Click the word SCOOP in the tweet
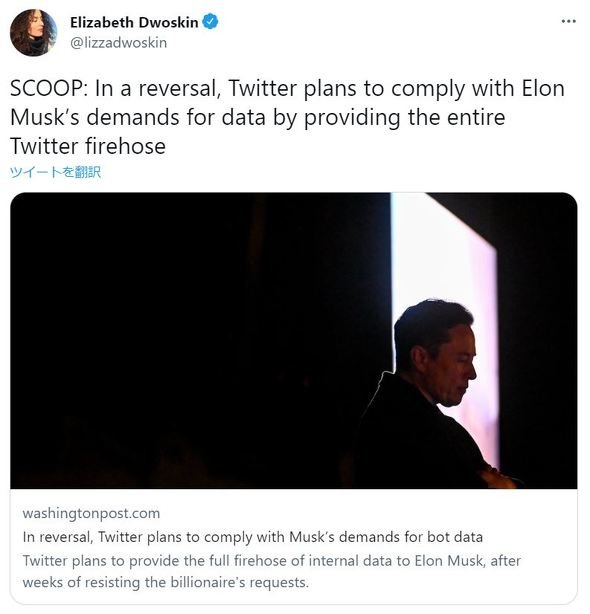The width and height of the screenshot is (590, 614). coord(47,88)
